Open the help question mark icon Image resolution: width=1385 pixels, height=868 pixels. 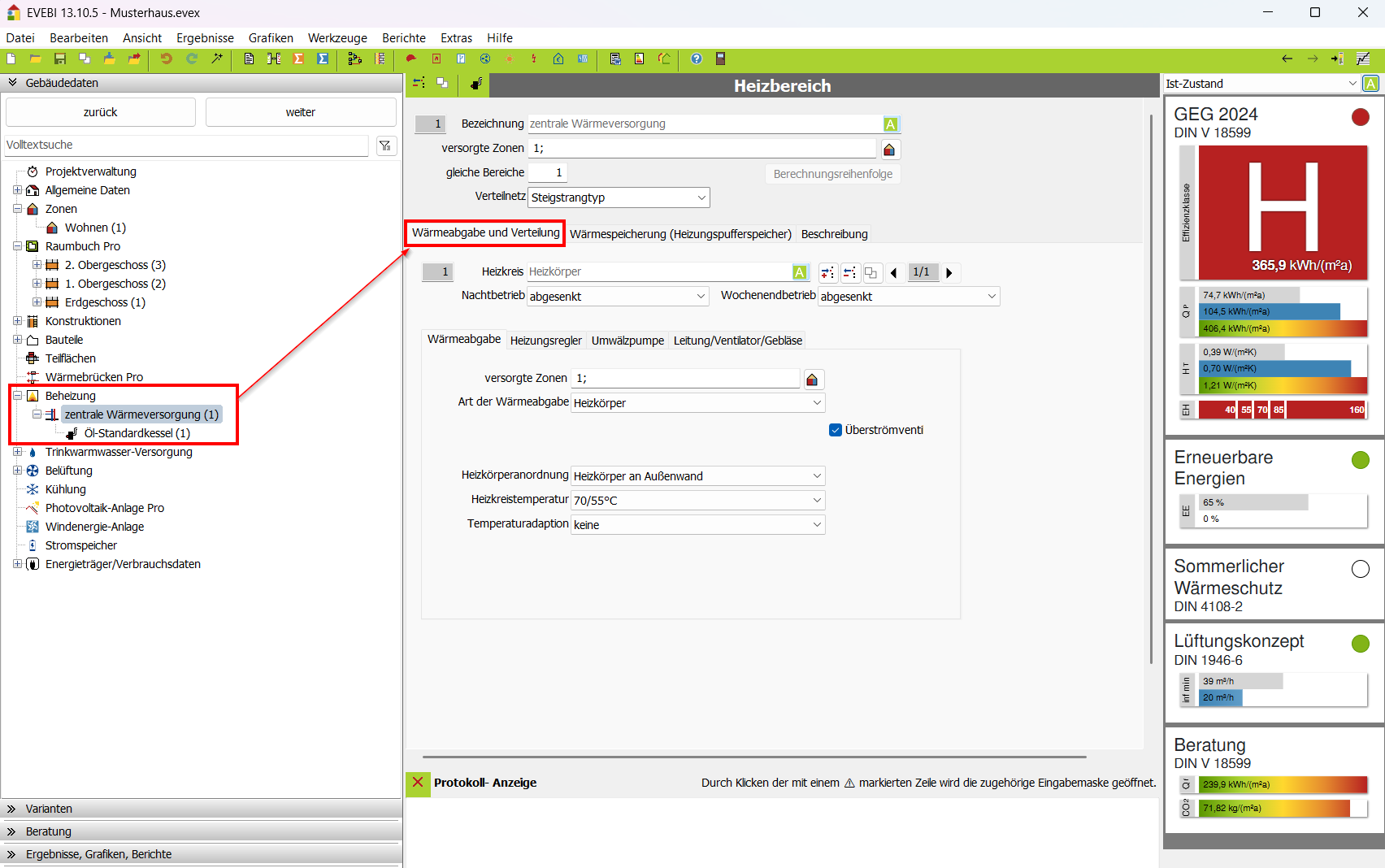(x=697, y=59)
